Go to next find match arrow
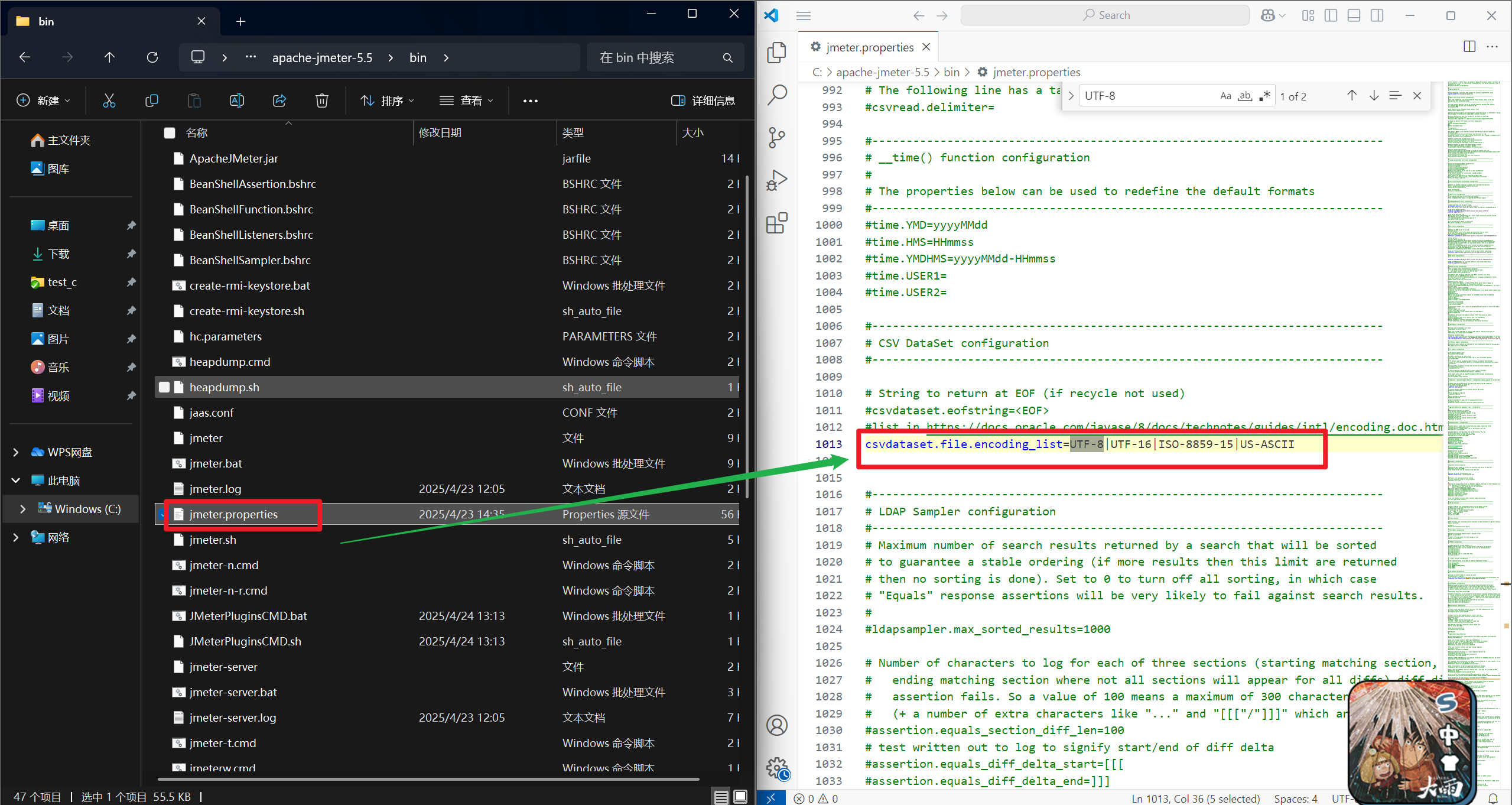1512x805 pixels. point(1374,96)
